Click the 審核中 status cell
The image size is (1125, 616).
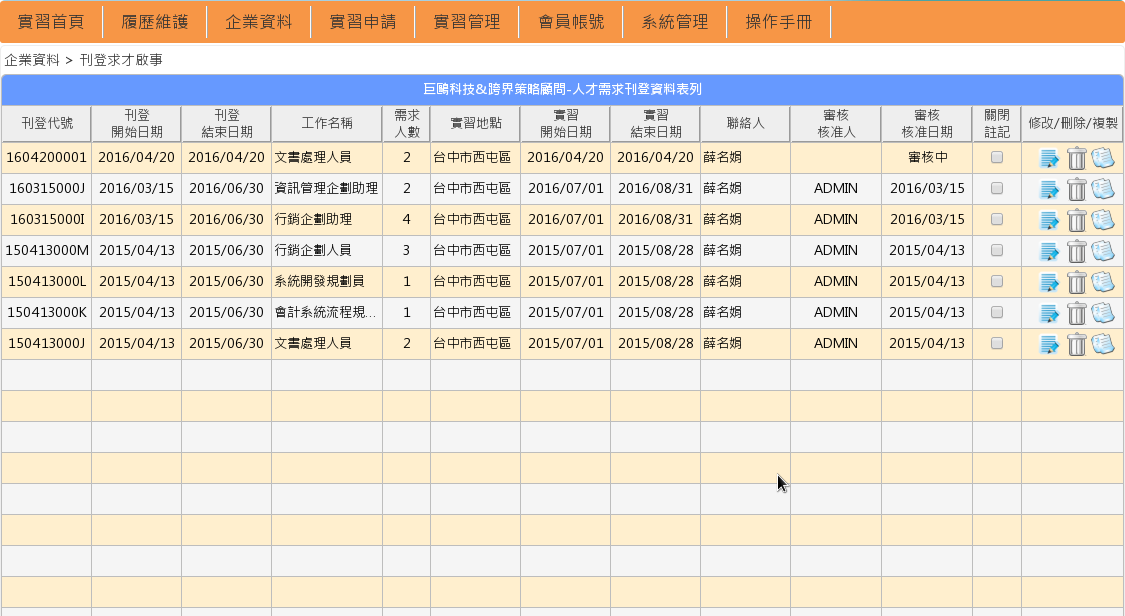[927, 158]
